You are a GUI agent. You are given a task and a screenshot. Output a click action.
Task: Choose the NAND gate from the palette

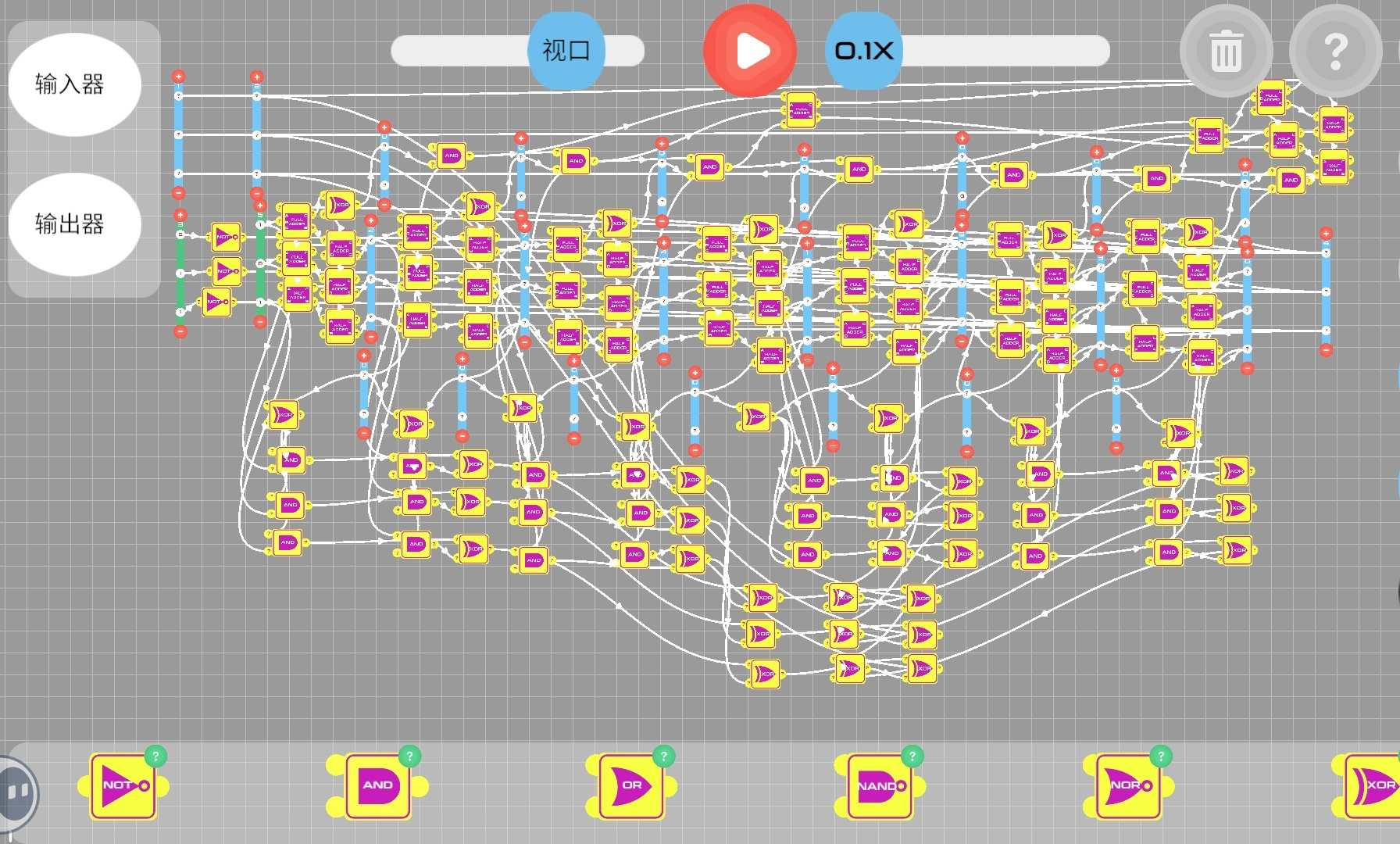(880, 785)
